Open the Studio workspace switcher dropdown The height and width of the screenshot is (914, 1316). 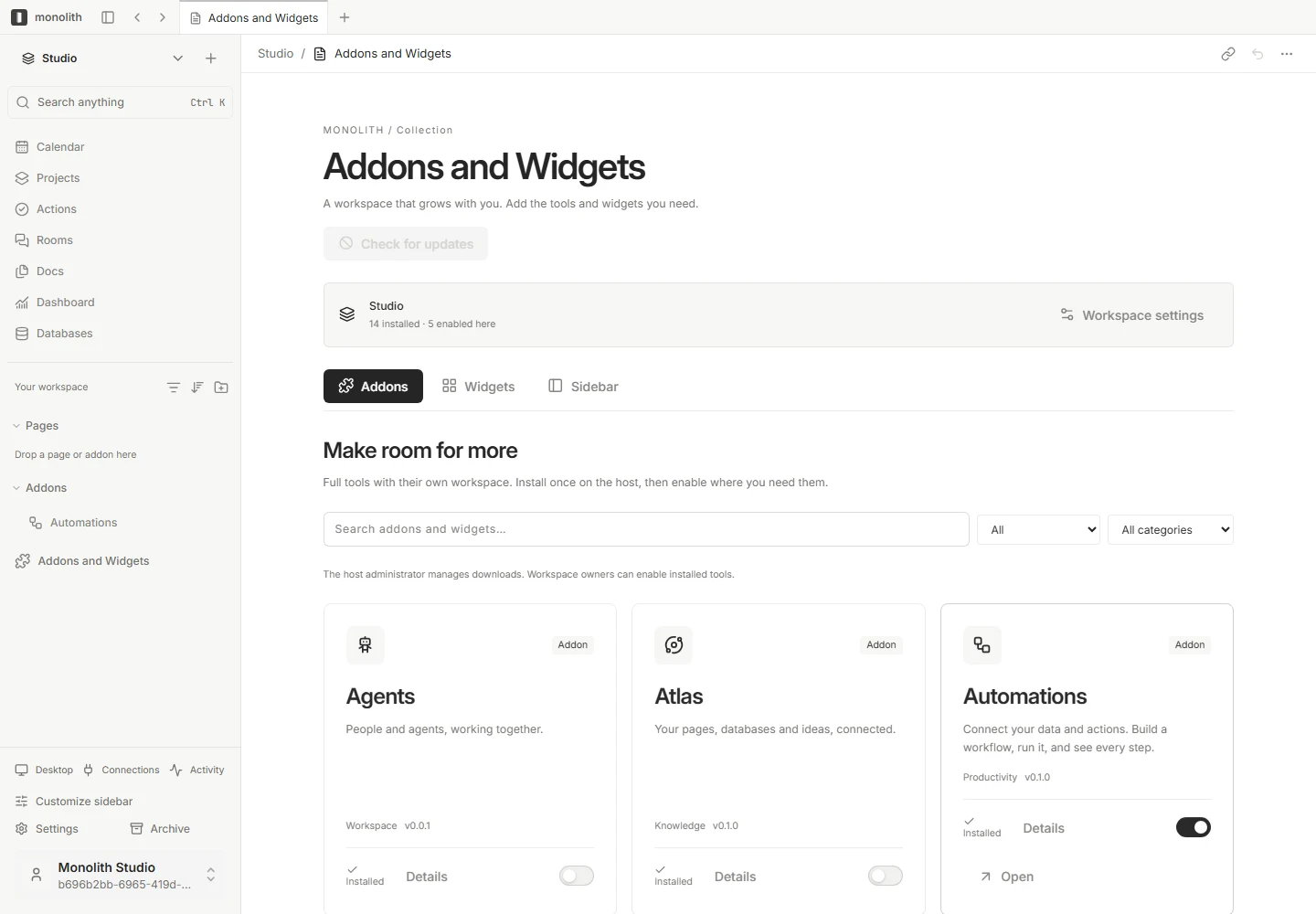[178, 58]
